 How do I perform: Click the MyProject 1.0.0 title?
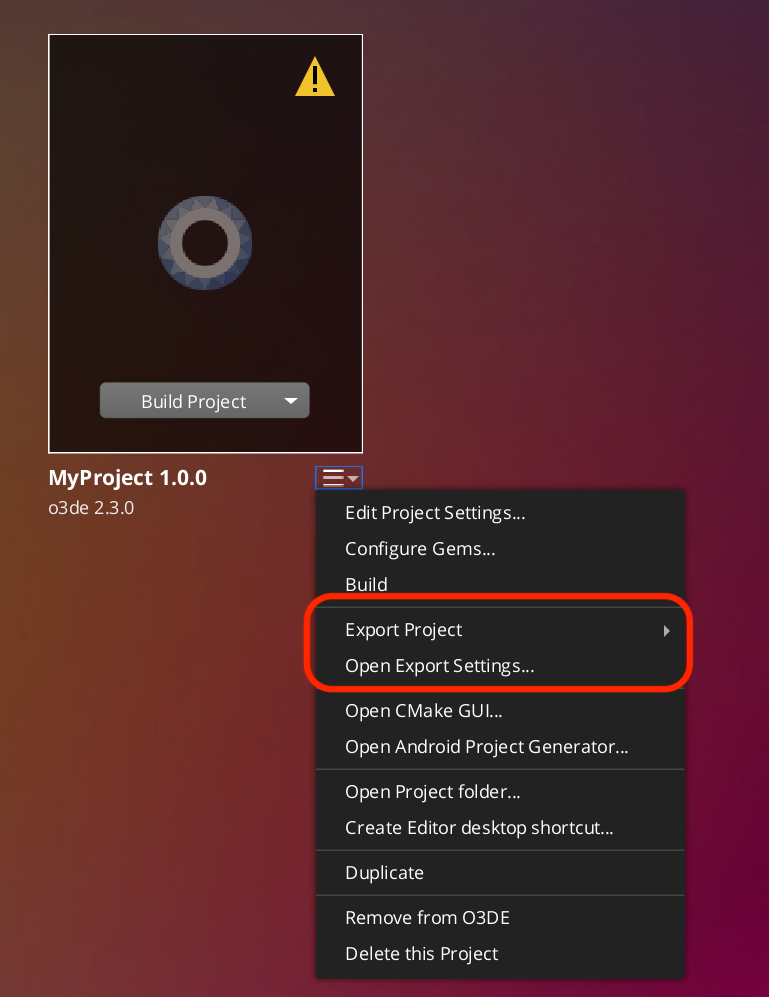(128, 478)
